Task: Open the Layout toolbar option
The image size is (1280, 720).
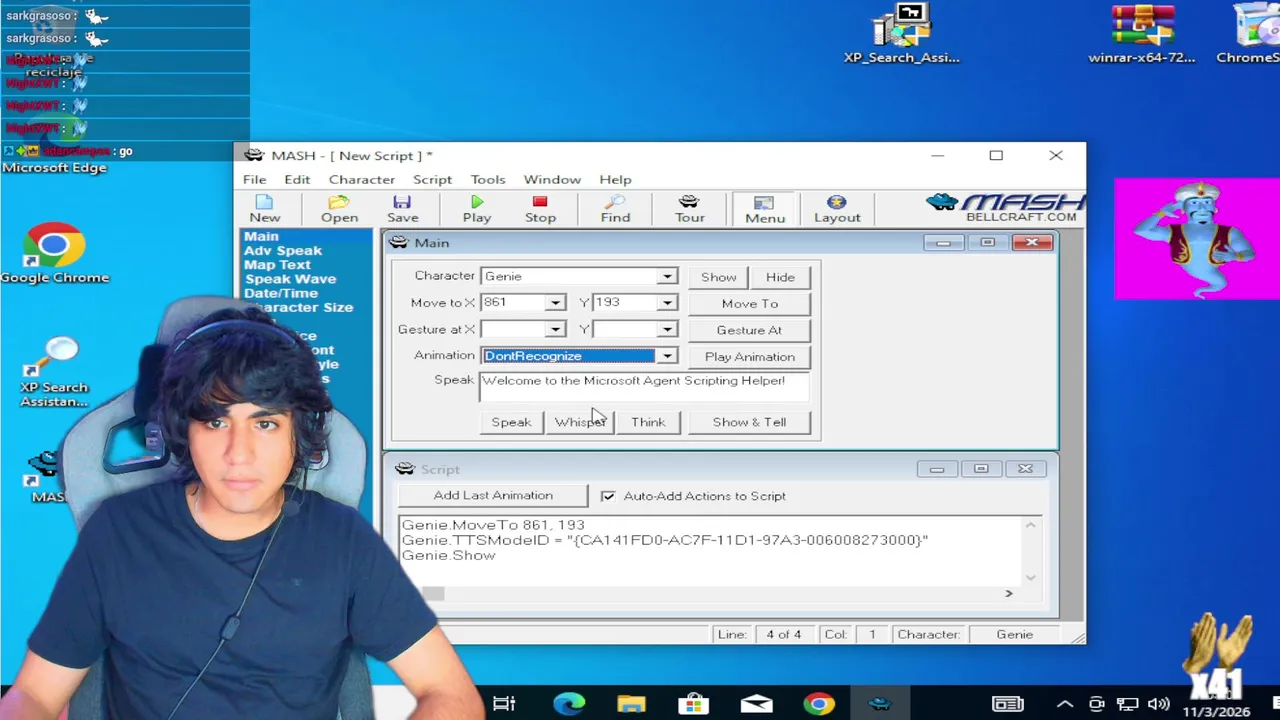Action: coord(837,209)
